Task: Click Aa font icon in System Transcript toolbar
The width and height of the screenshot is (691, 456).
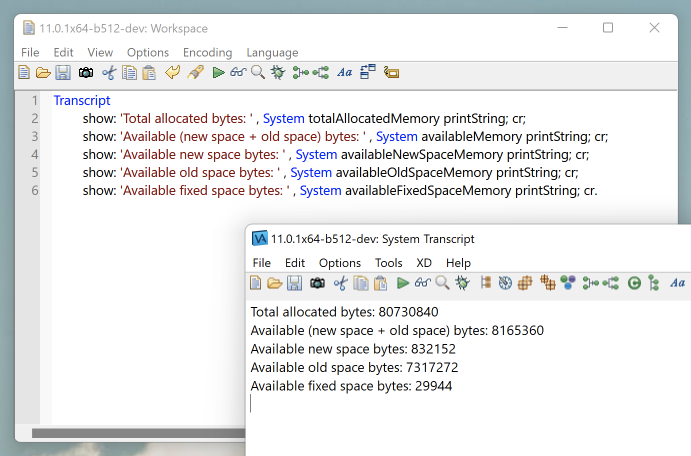Action: pos(677,283)
